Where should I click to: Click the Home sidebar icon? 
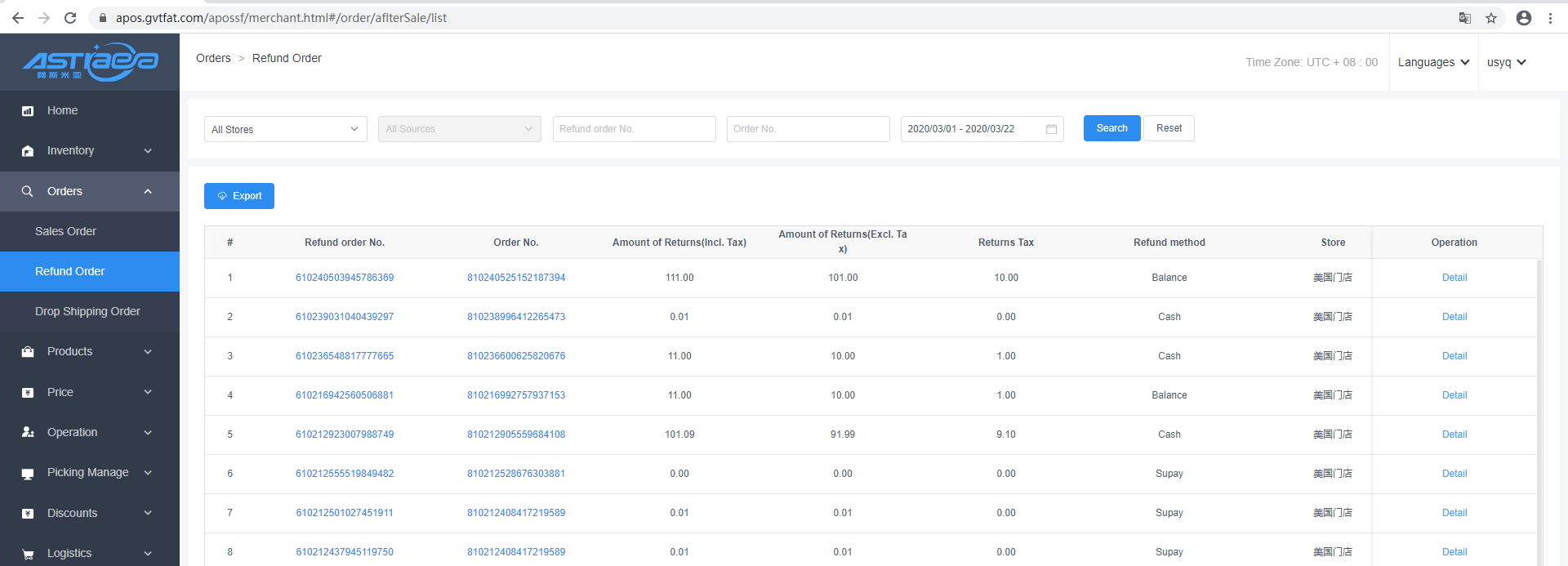pyautogui.click(x=28, y=111)
